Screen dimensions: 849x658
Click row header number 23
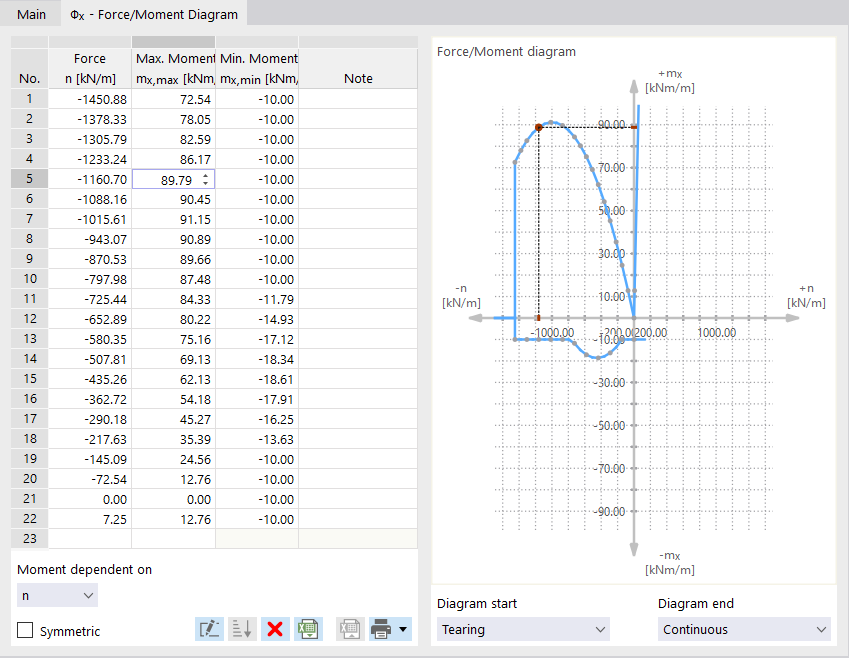tap(29, 539)
